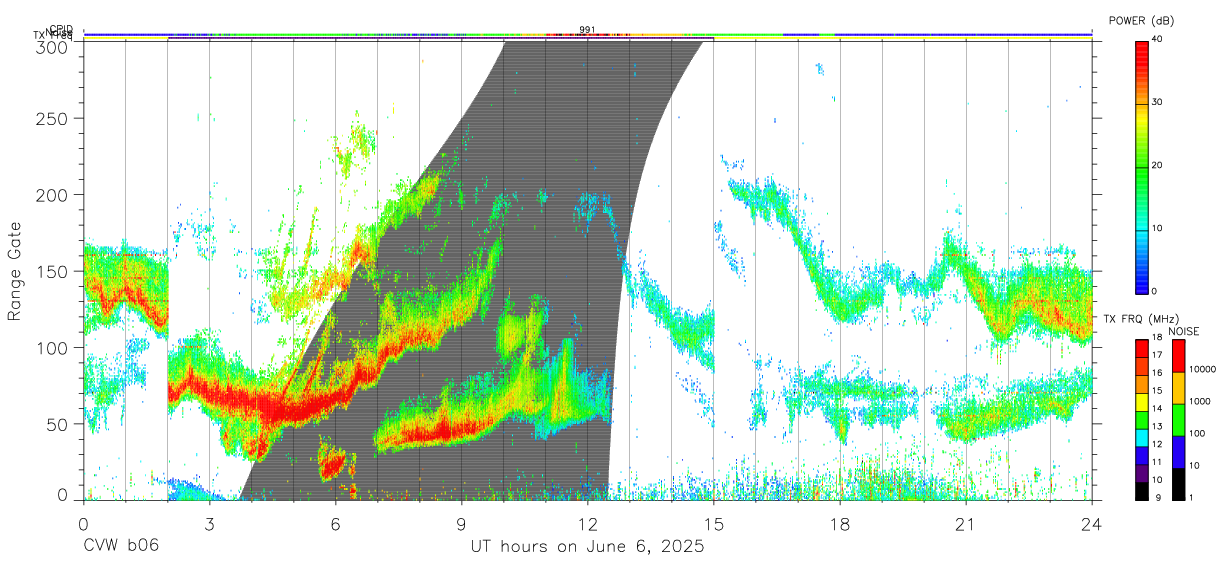Click the orange segment of the NOISE bar
This screenshot has width=1228, height=567.
click(1178, 388)
